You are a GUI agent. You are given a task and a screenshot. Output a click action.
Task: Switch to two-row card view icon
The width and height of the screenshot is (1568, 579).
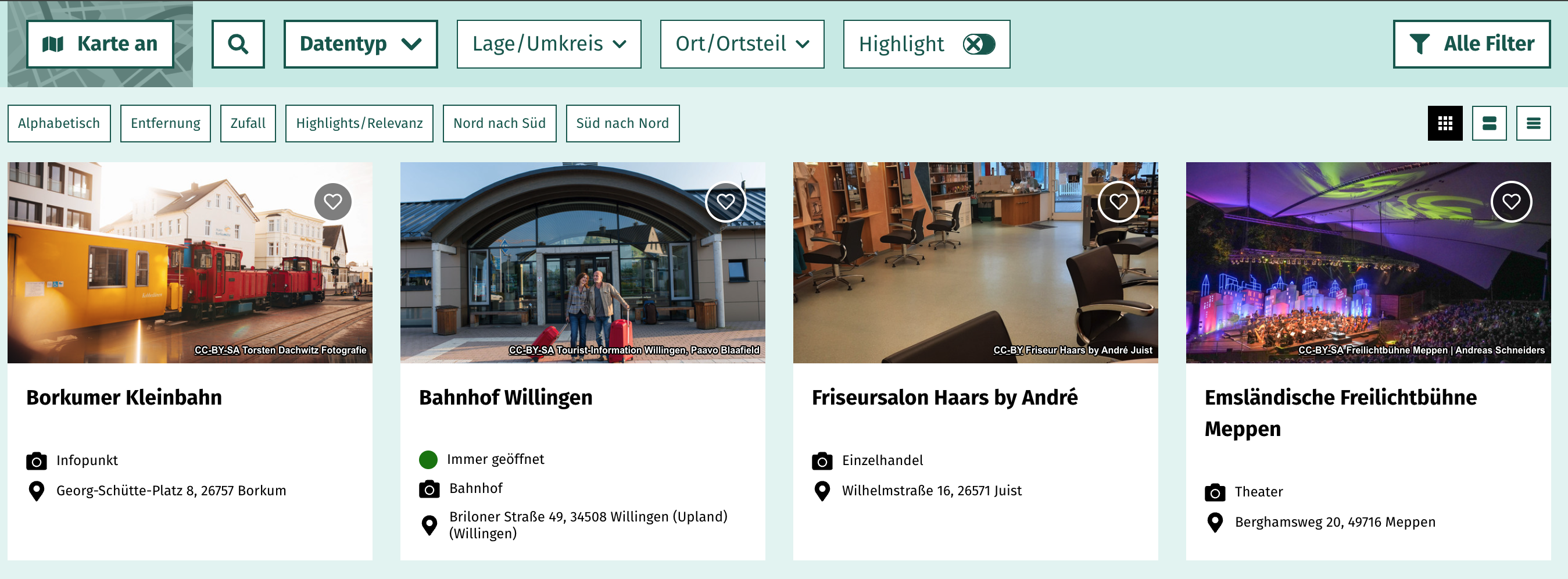coord(1489,124)
